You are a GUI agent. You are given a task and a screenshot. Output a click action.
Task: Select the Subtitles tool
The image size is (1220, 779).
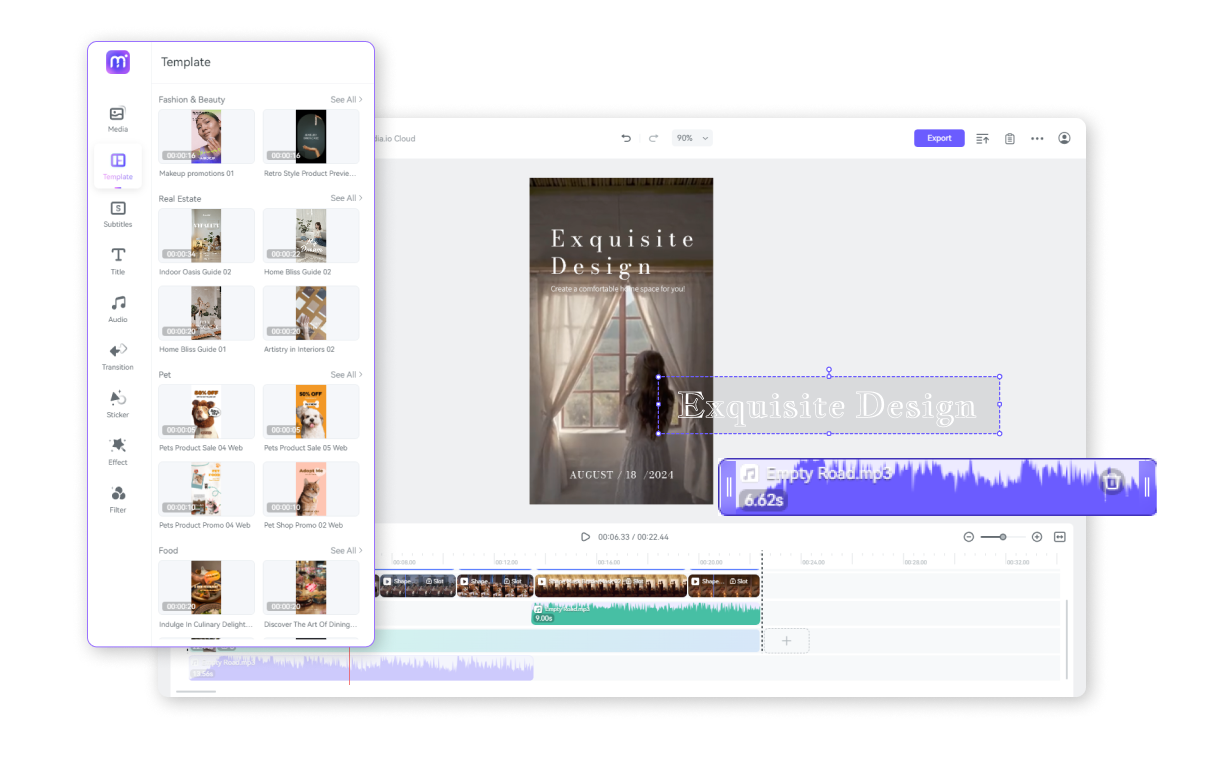tap(117, 213)
